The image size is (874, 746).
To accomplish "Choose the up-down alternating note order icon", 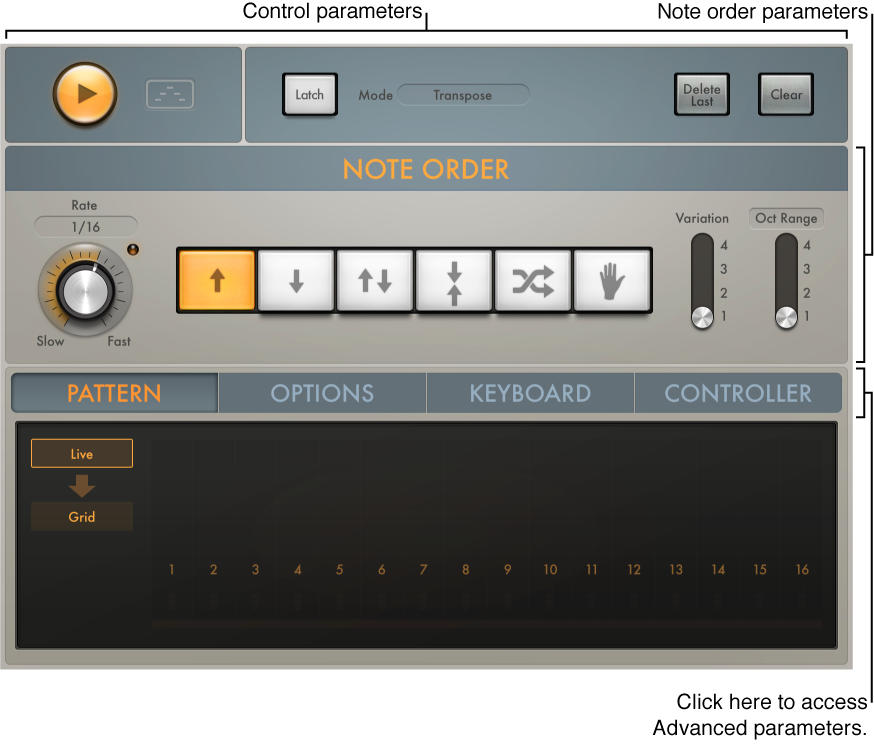I will (374, 281).
